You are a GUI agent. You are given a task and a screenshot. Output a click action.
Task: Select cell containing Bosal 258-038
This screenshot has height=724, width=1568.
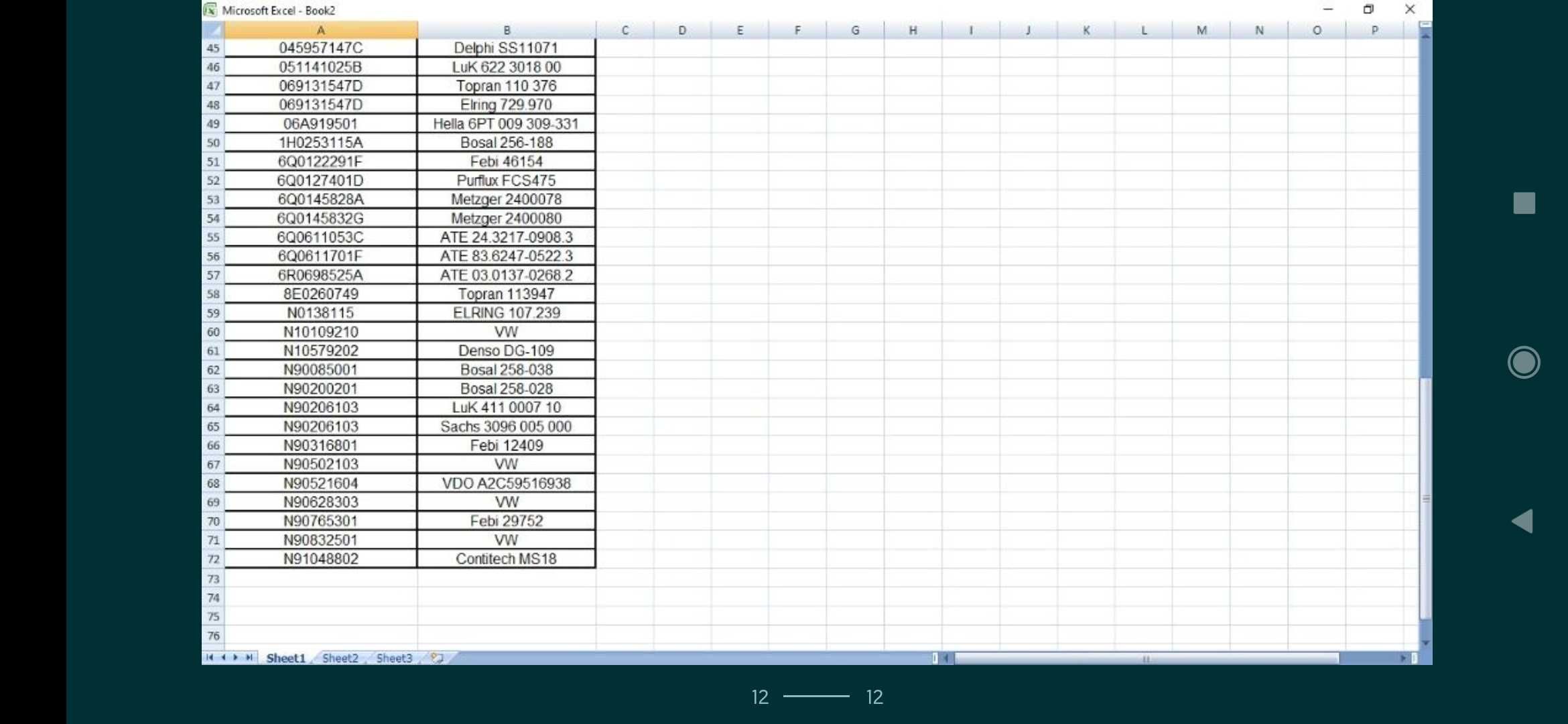point(506,369)
